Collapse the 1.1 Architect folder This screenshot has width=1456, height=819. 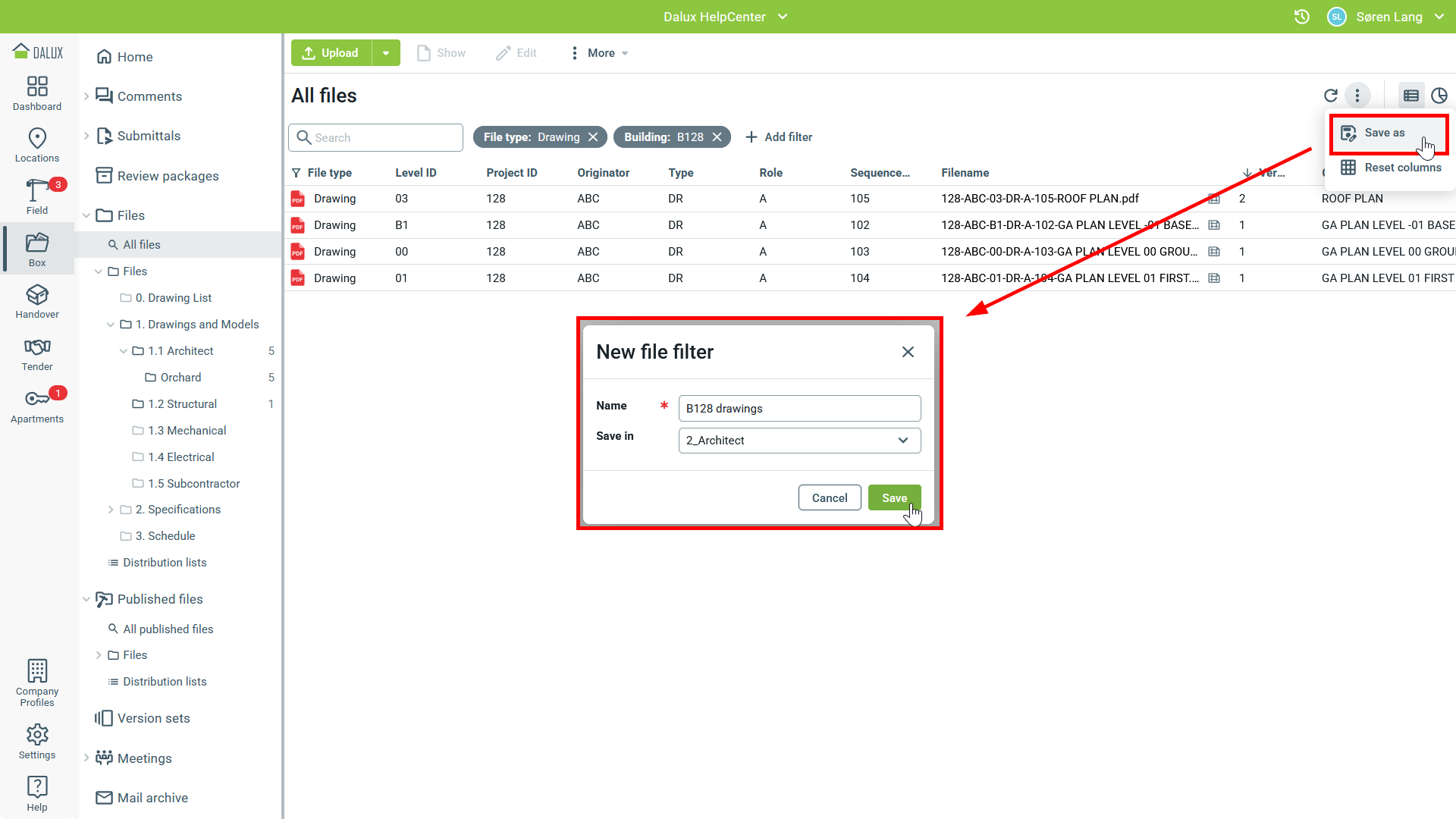click(x=123, y=351)
